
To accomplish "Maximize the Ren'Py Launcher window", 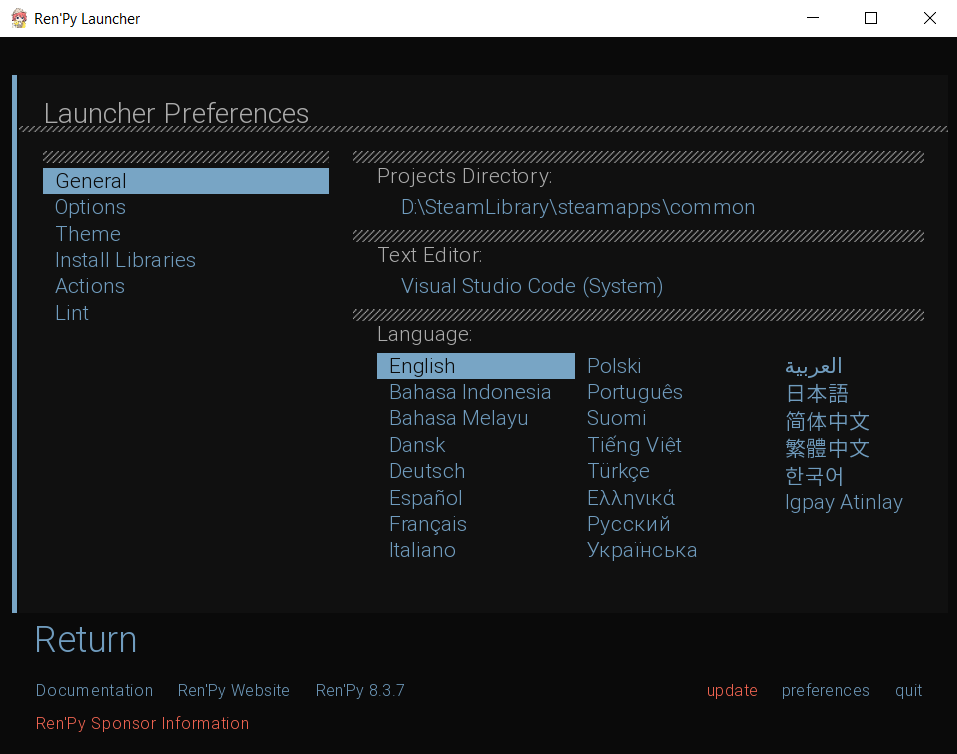I will click(871, 18).
